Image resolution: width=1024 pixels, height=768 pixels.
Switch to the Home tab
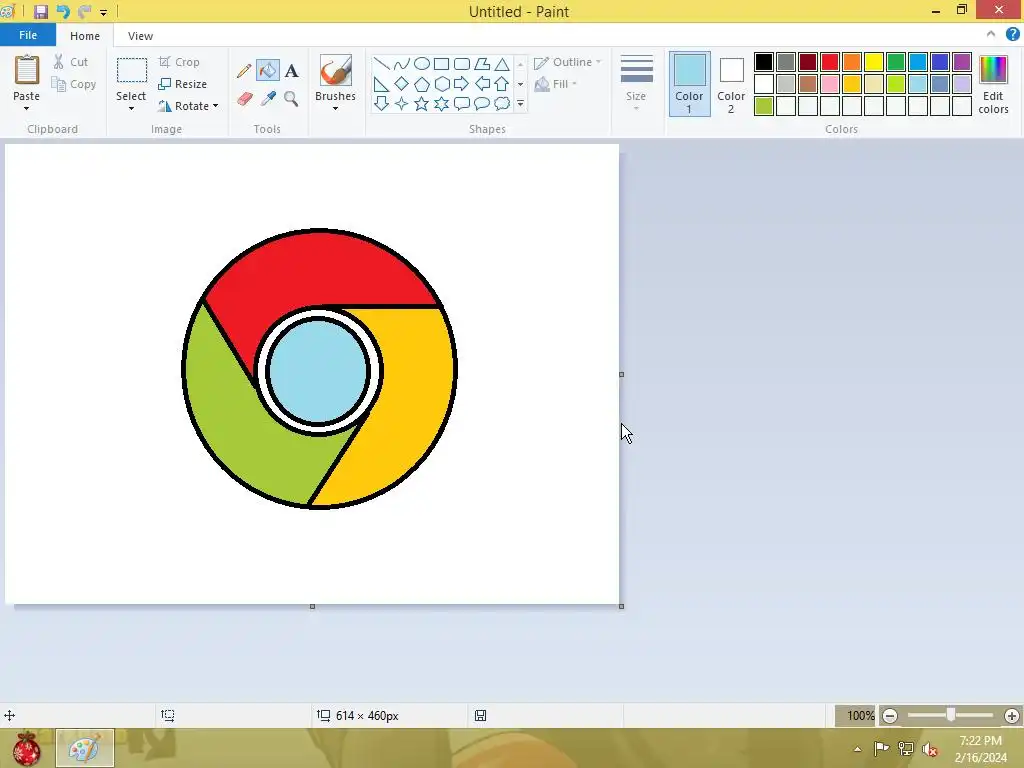click(85, 36)
